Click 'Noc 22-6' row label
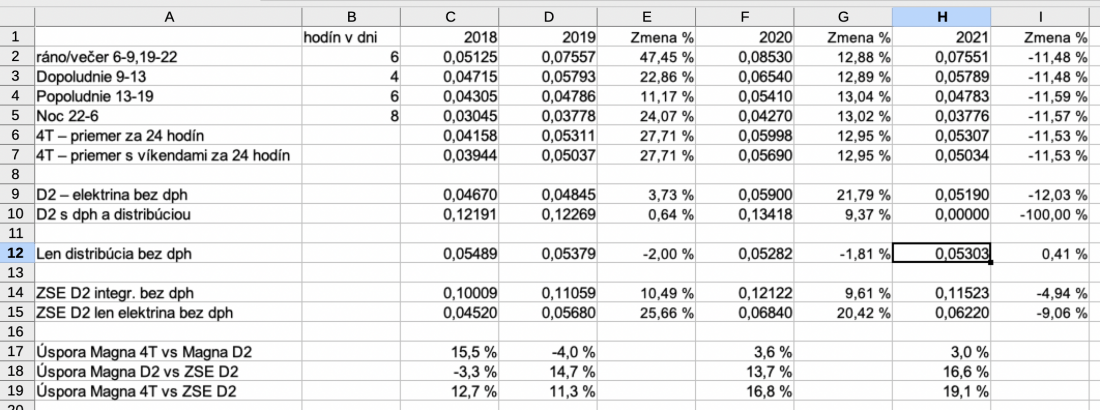Screen dimensions: 1100x410 (168, 115)
